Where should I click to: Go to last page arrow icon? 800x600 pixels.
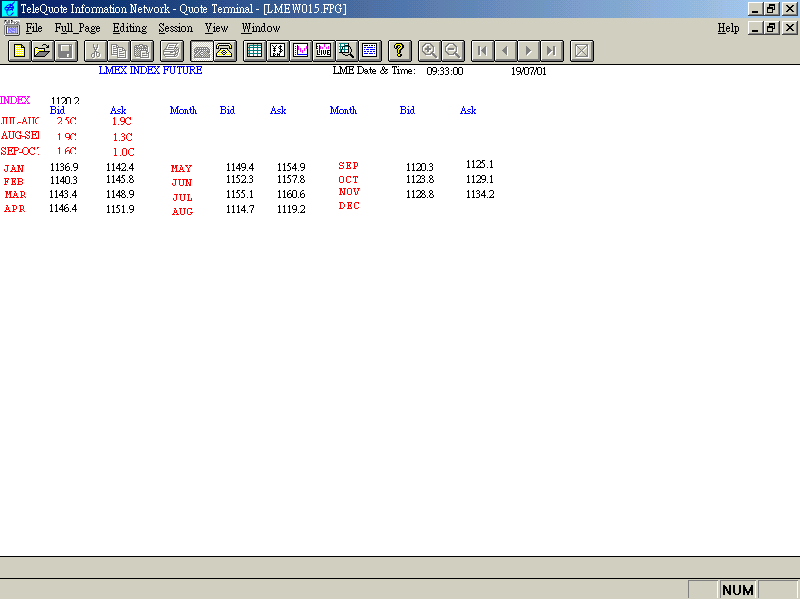pos(552,51)
